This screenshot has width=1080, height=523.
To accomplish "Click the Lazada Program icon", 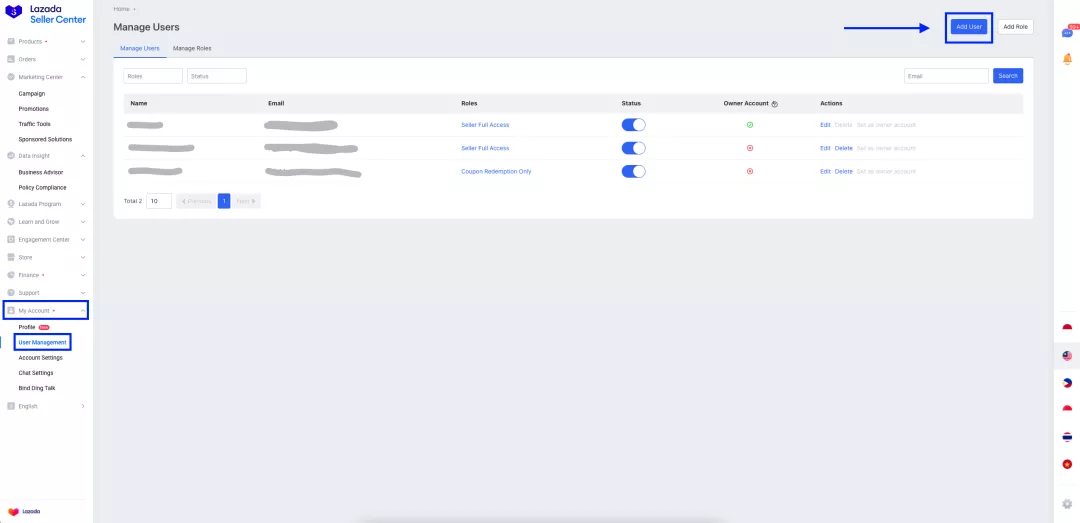I will (11, 204).
